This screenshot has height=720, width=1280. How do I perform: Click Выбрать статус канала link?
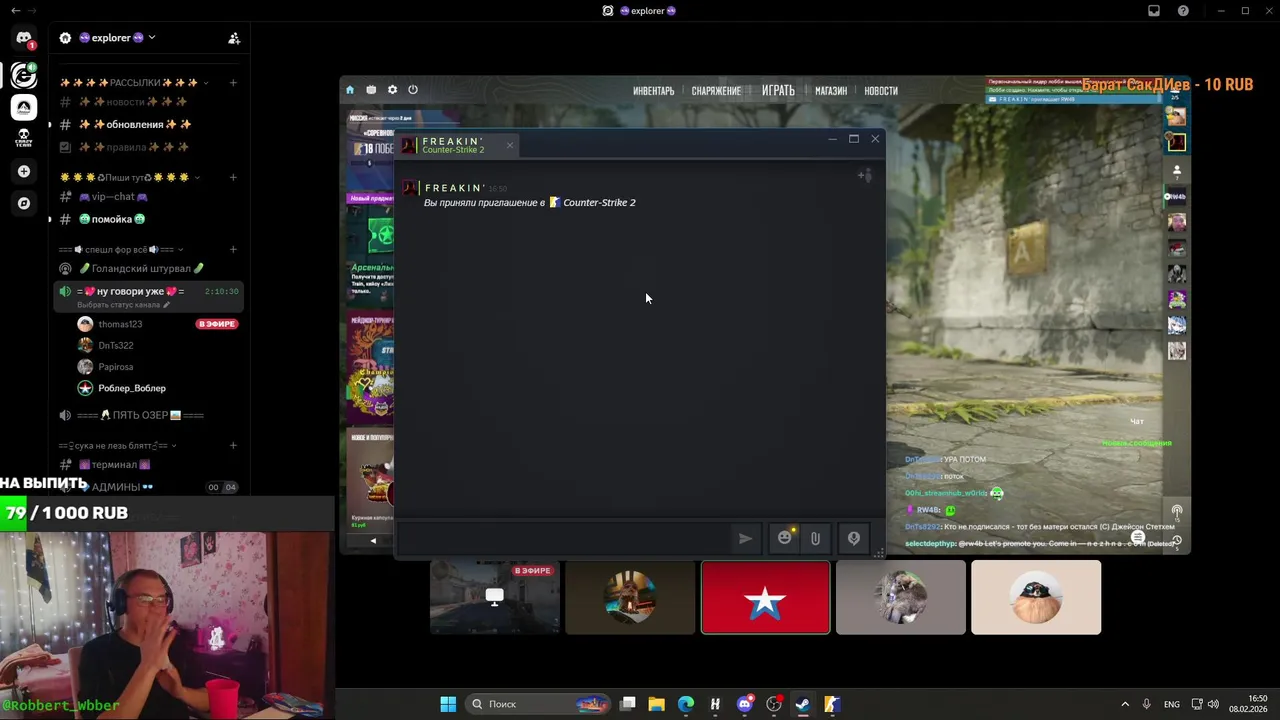coord(123,304)
